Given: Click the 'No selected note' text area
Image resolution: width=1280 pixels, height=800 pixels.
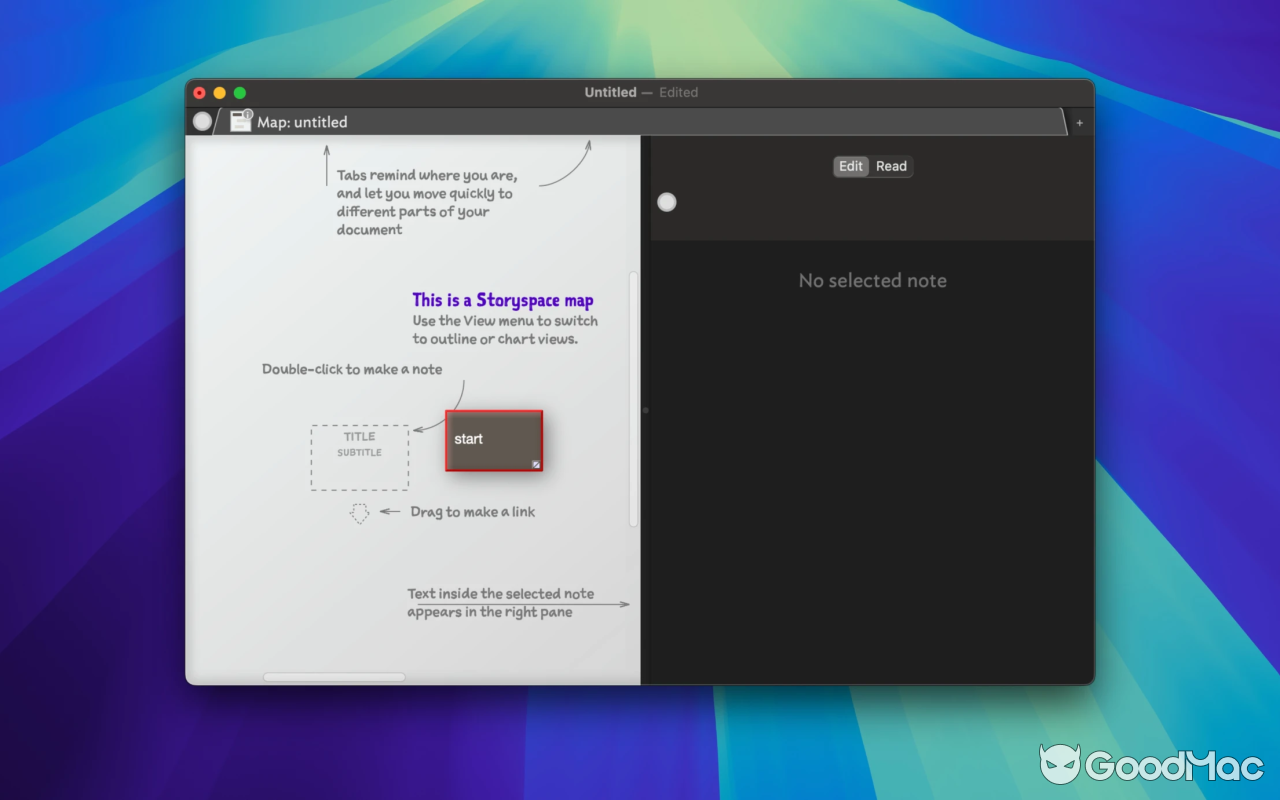Looking at the screenshot, I should click(872, 281).
